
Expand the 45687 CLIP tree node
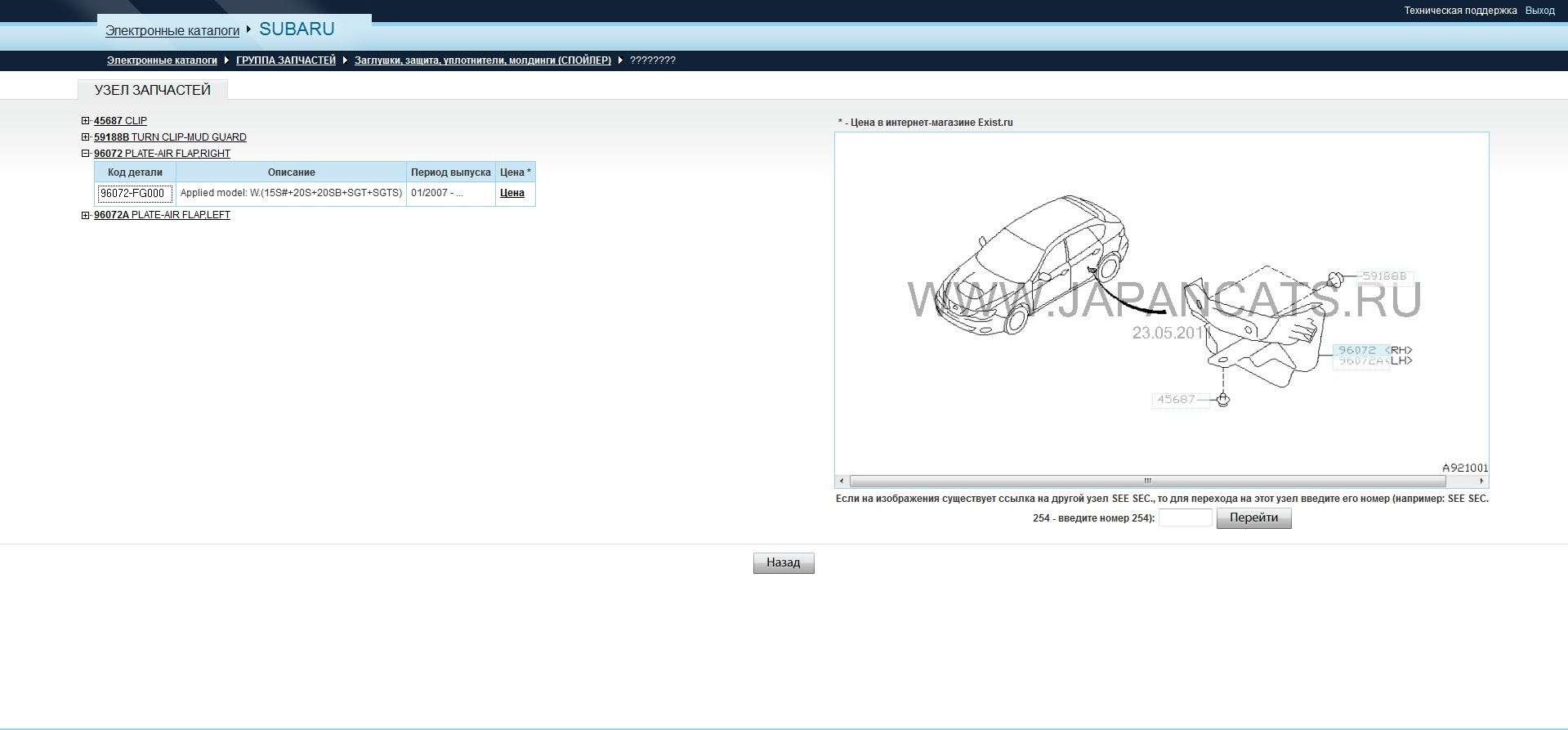[x=85, y=121]
